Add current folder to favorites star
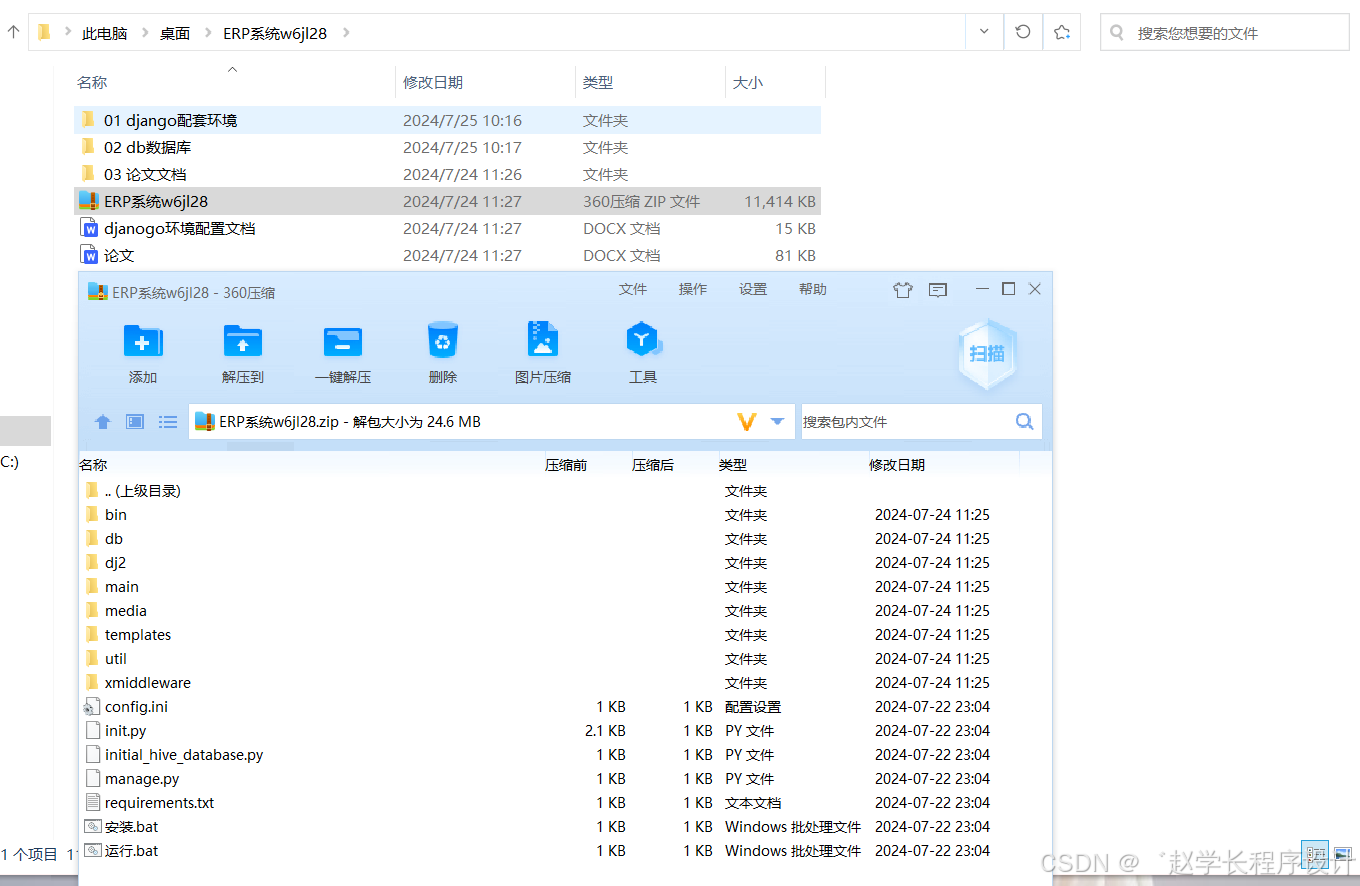The image size is (1360, 886). pyautogui.click(x=1061, y=31)
